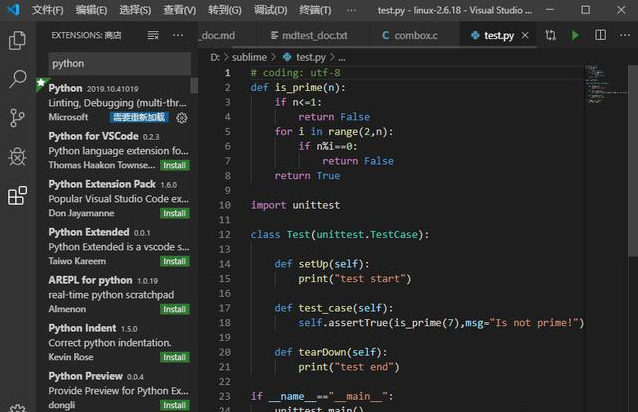
Task: Switch to the mdtest_doc.txt tab
Action: [x=313, y=35]
